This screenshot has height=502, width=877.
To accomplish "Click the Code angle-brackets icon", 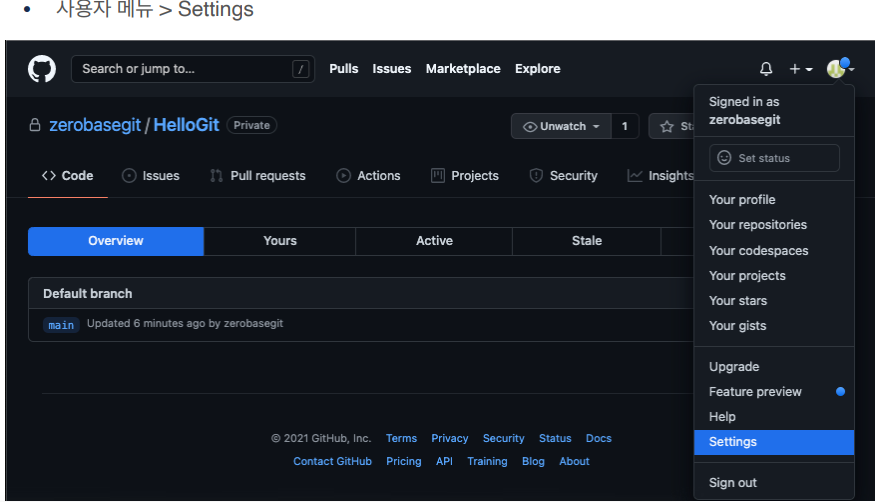I will pyautogui.click(x=49, y=176).
